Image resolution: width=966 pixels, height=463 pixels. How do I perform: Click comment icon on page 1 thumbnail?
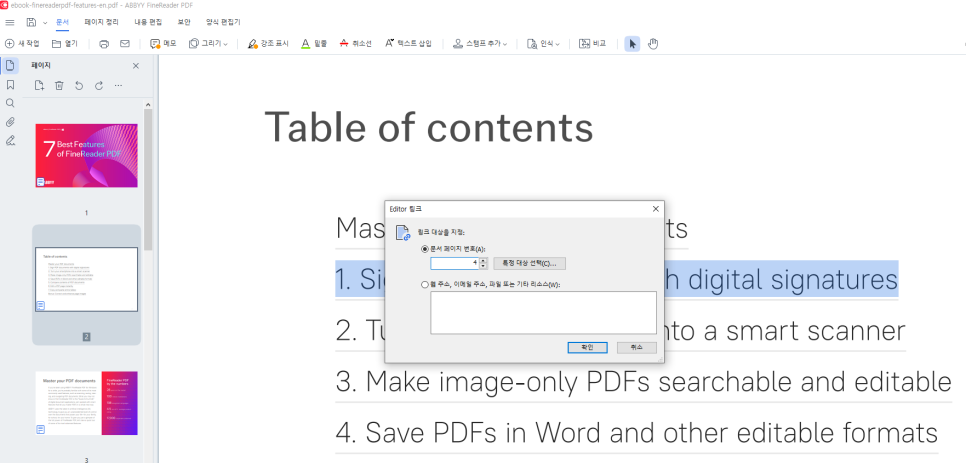tap(41, 182)
